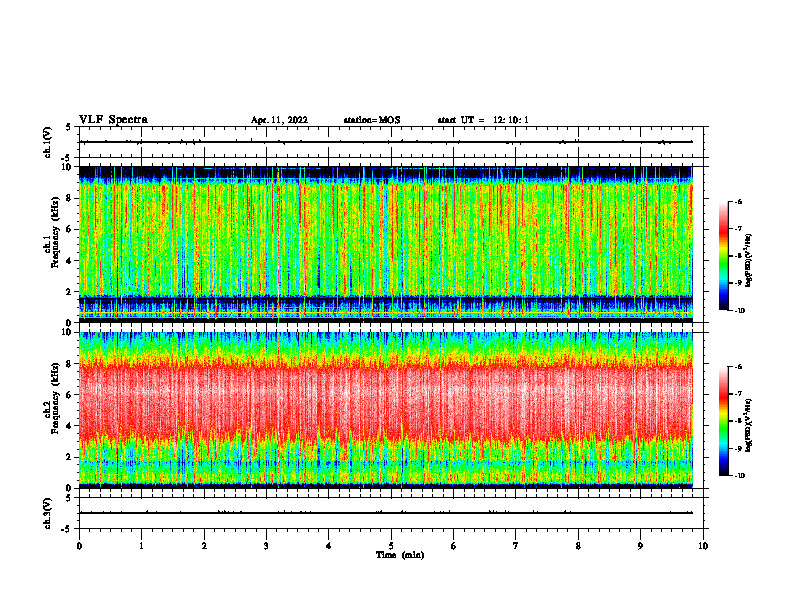Click the "station=MOS" header label

(x=372, y=120)
